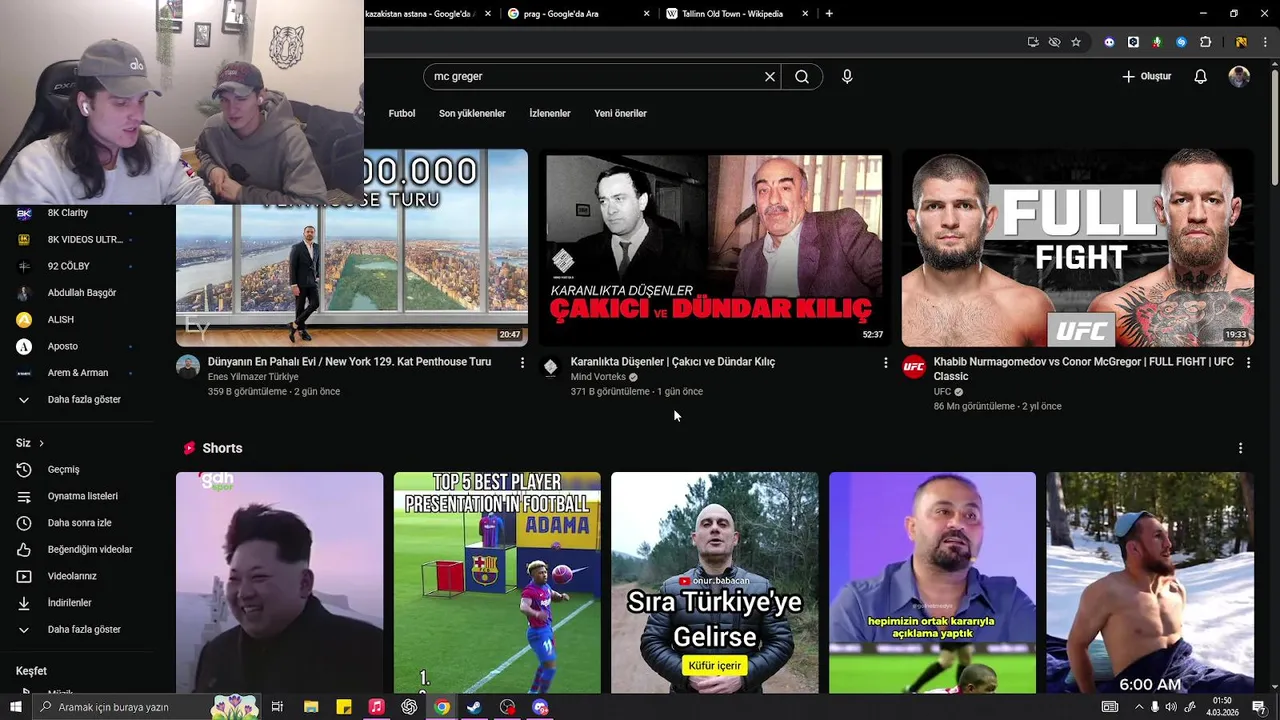This screenshot has width=1280, height=720.
Task: Open the Windows Start menu
Action: [16, 707]
